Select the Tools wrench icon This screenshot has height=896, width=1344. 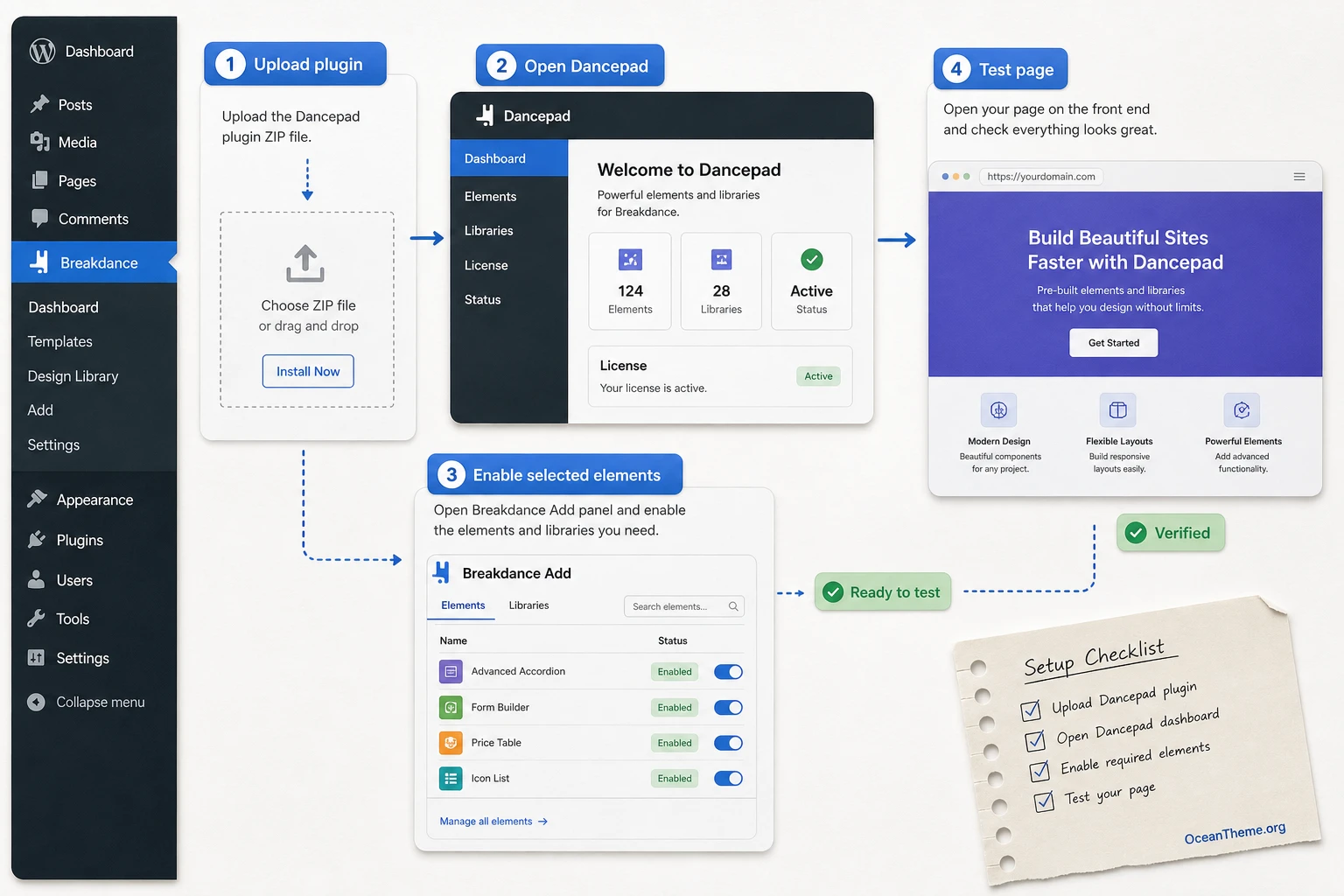(36, 618)
